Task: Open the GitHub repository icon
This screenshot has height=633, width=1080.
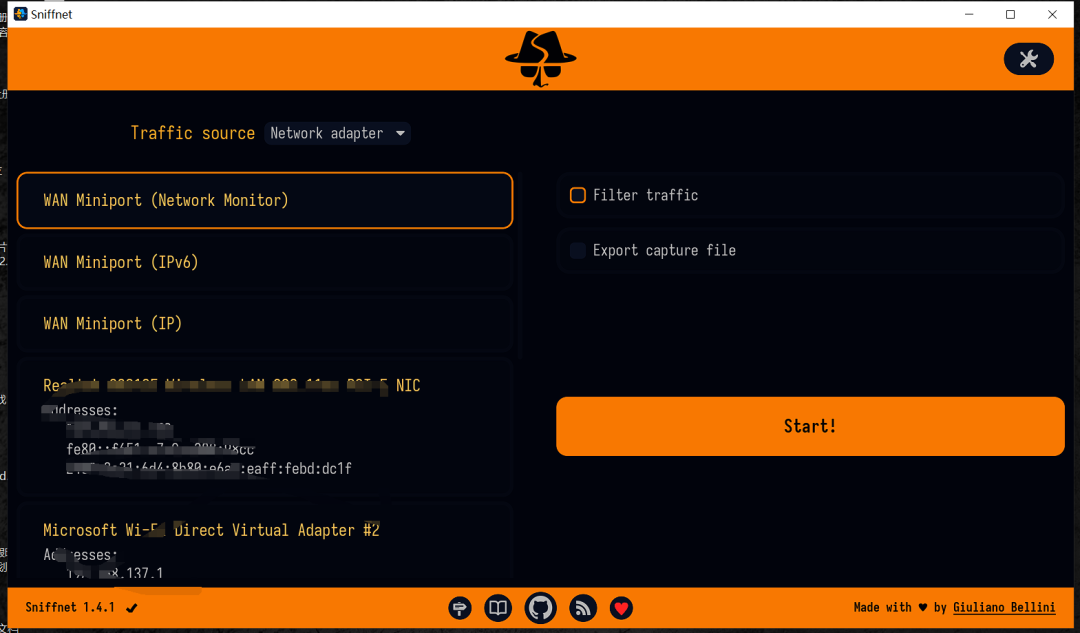Action: click(x=541, y=608)
